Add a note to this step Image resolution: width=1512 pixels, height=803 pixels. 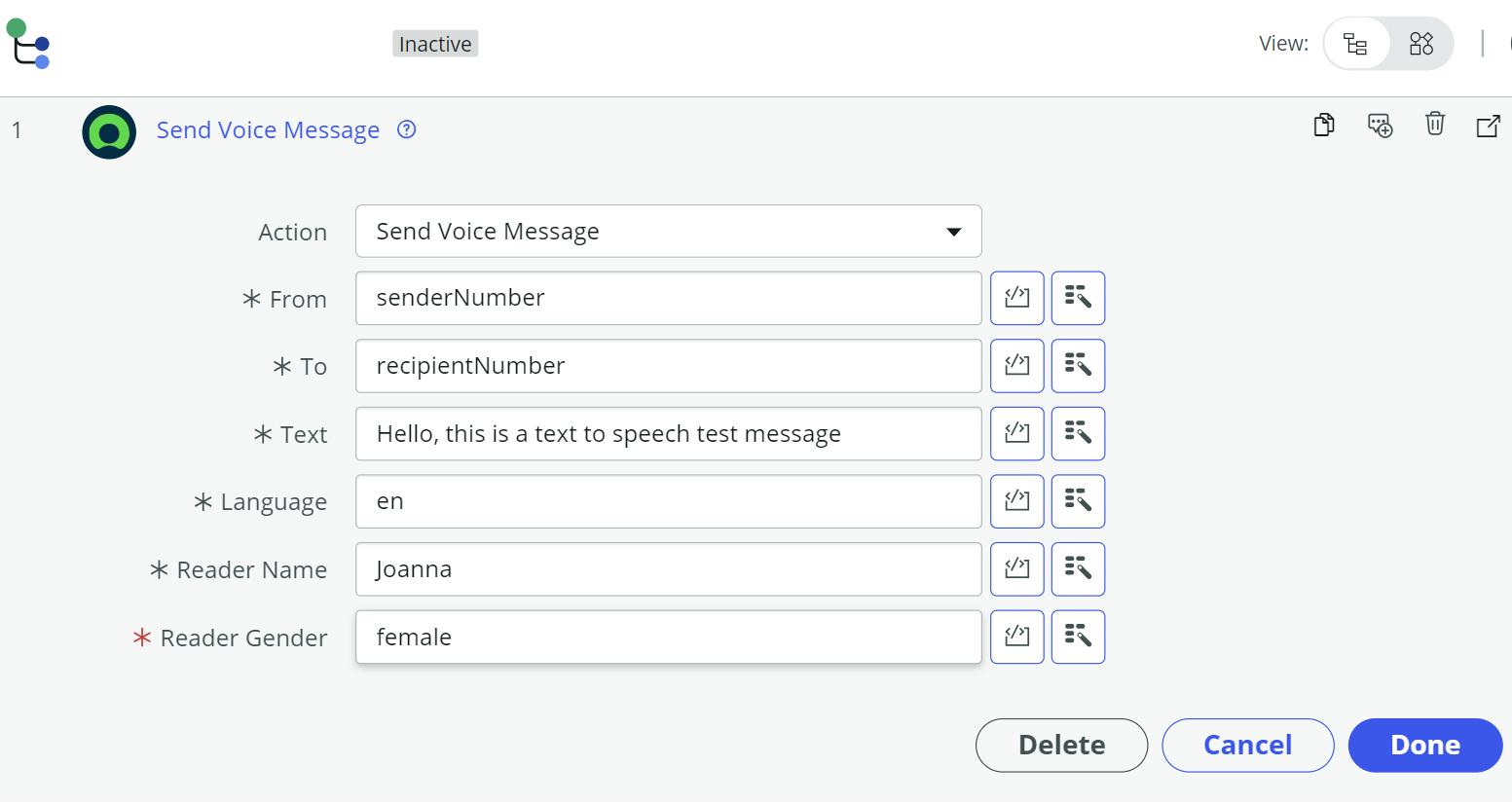tap(1380, 126)
